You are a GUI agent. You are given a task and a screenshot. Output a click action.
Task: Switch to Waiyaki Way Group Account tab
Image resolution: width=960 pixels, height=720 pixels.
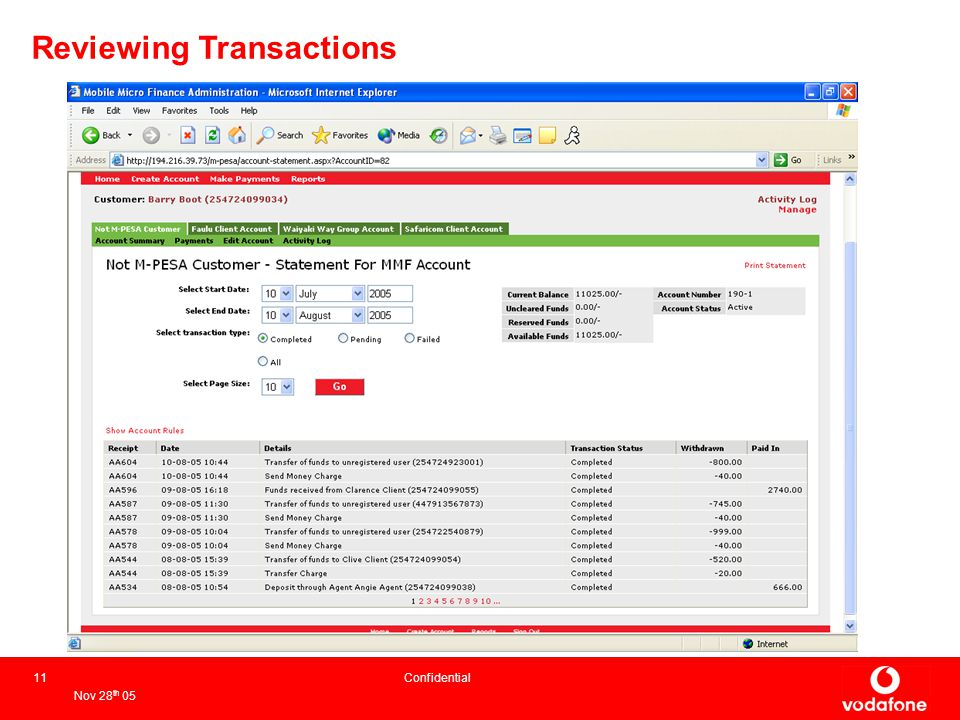click(339, 229)
